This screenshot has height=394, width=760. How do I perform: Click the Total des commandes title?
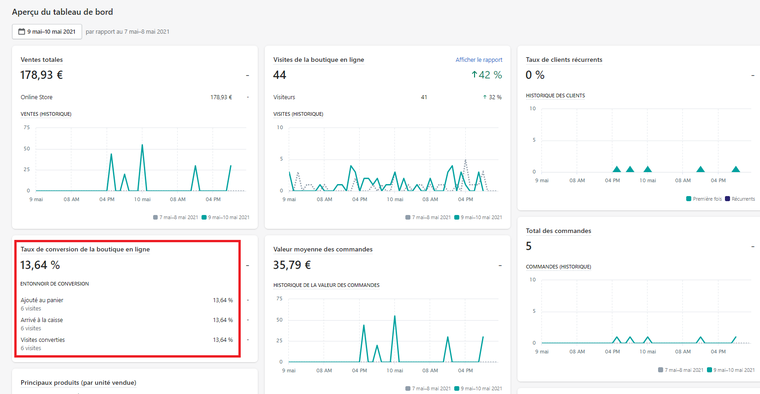tap(558, 231)
